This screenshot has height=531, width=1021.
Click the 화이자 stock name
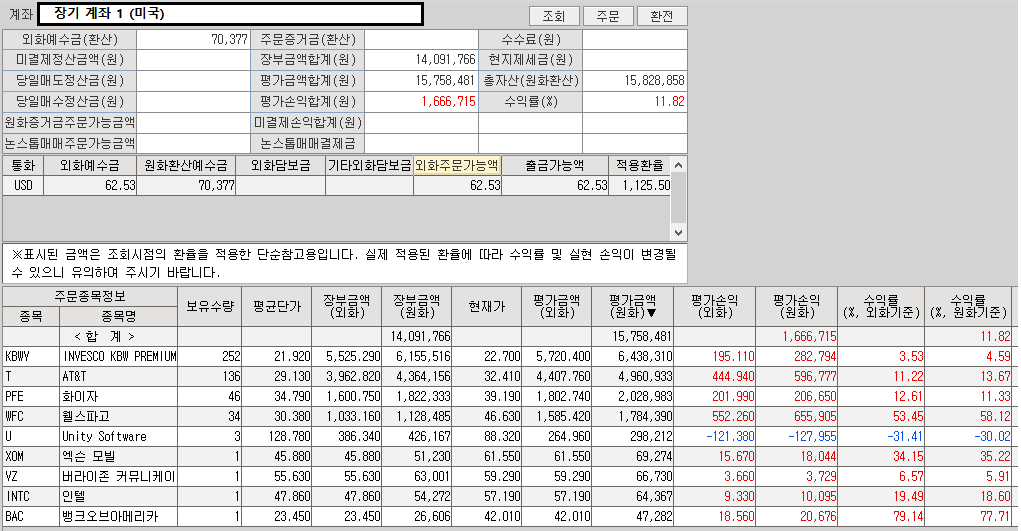79,396
